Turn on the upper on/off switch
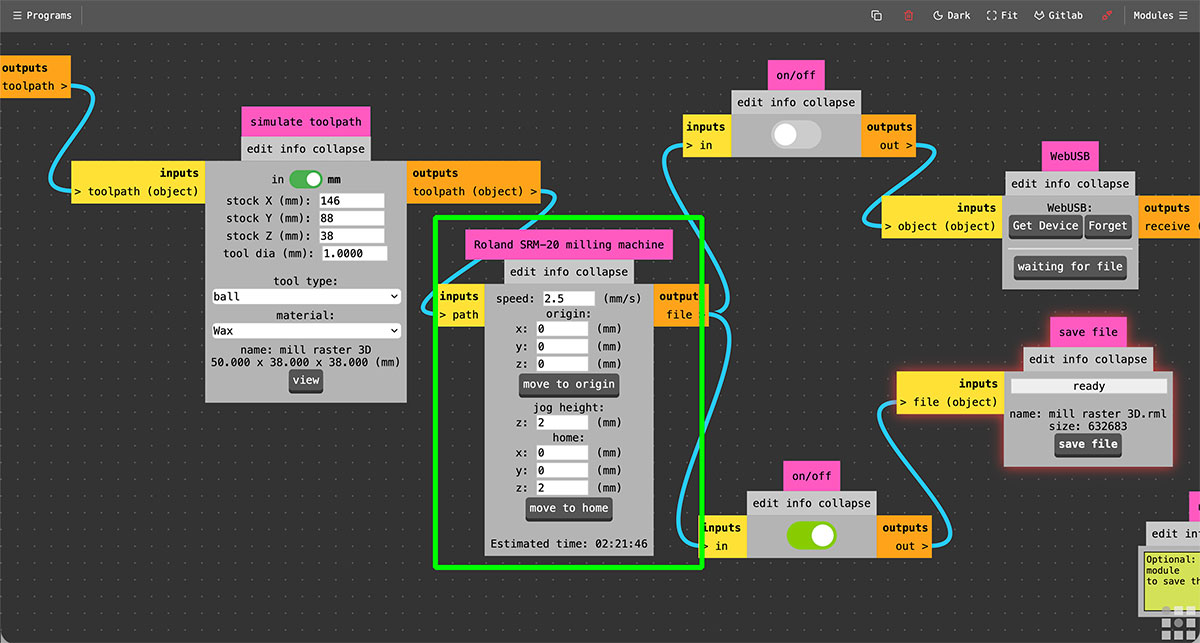The width and height of the screenshot is (1200, 643). (x=797, y=135)
